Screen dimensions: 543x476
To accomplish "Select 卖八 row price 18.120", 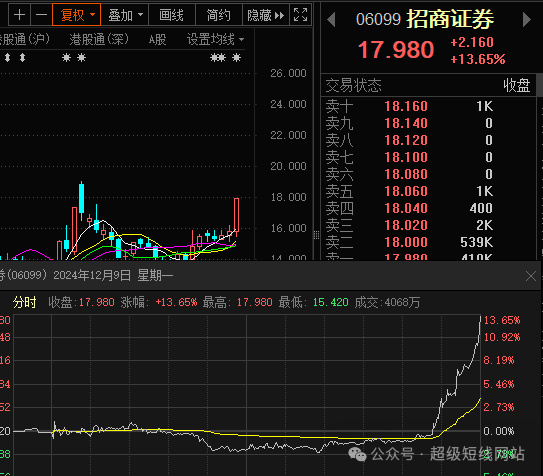I will click(406, 140).
